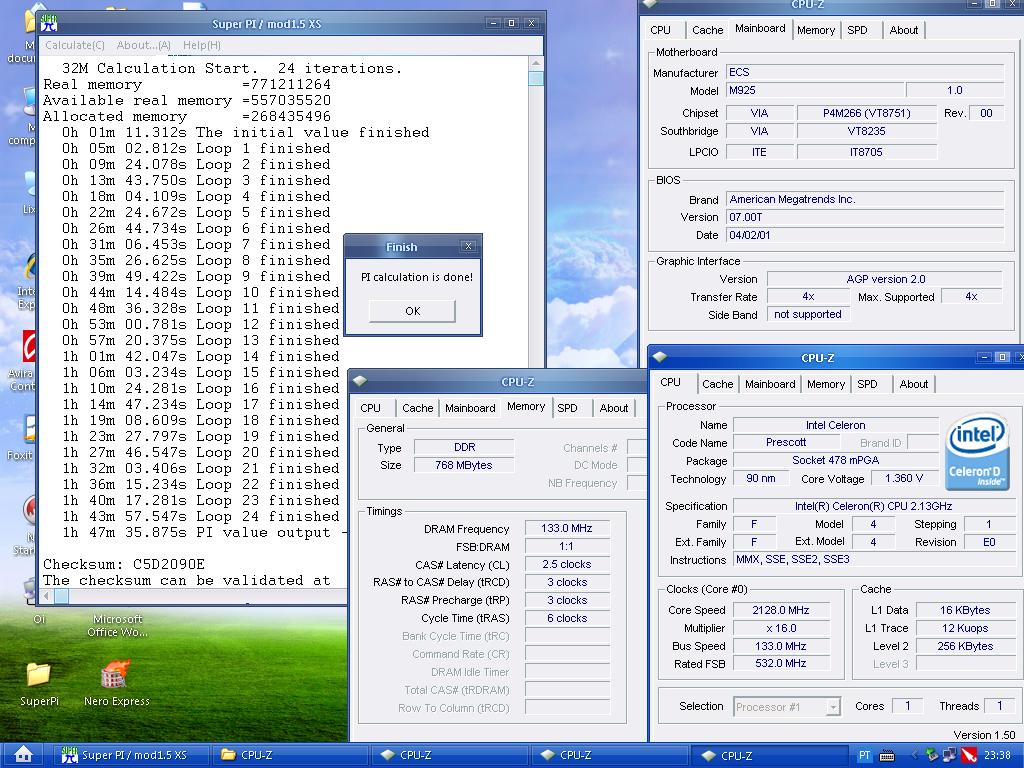Click the memory Size value 768 MBytes
Image resolution: width=1024 pixels, height=768 pixels.
pos(464,465)
